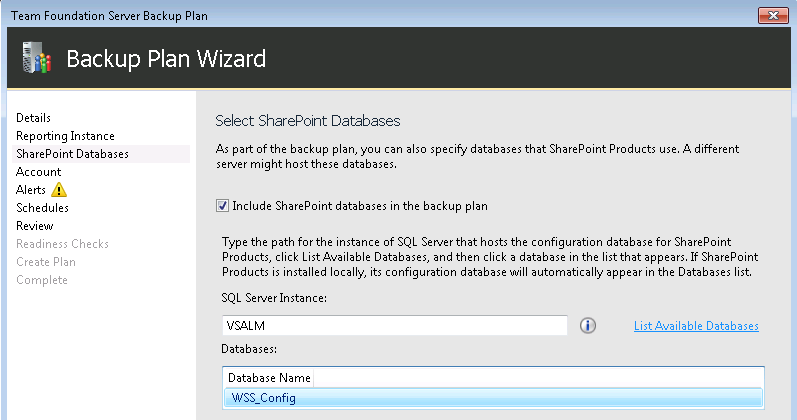Click the List Available Databases link
The image size is (797, 420).
point(696,326)
